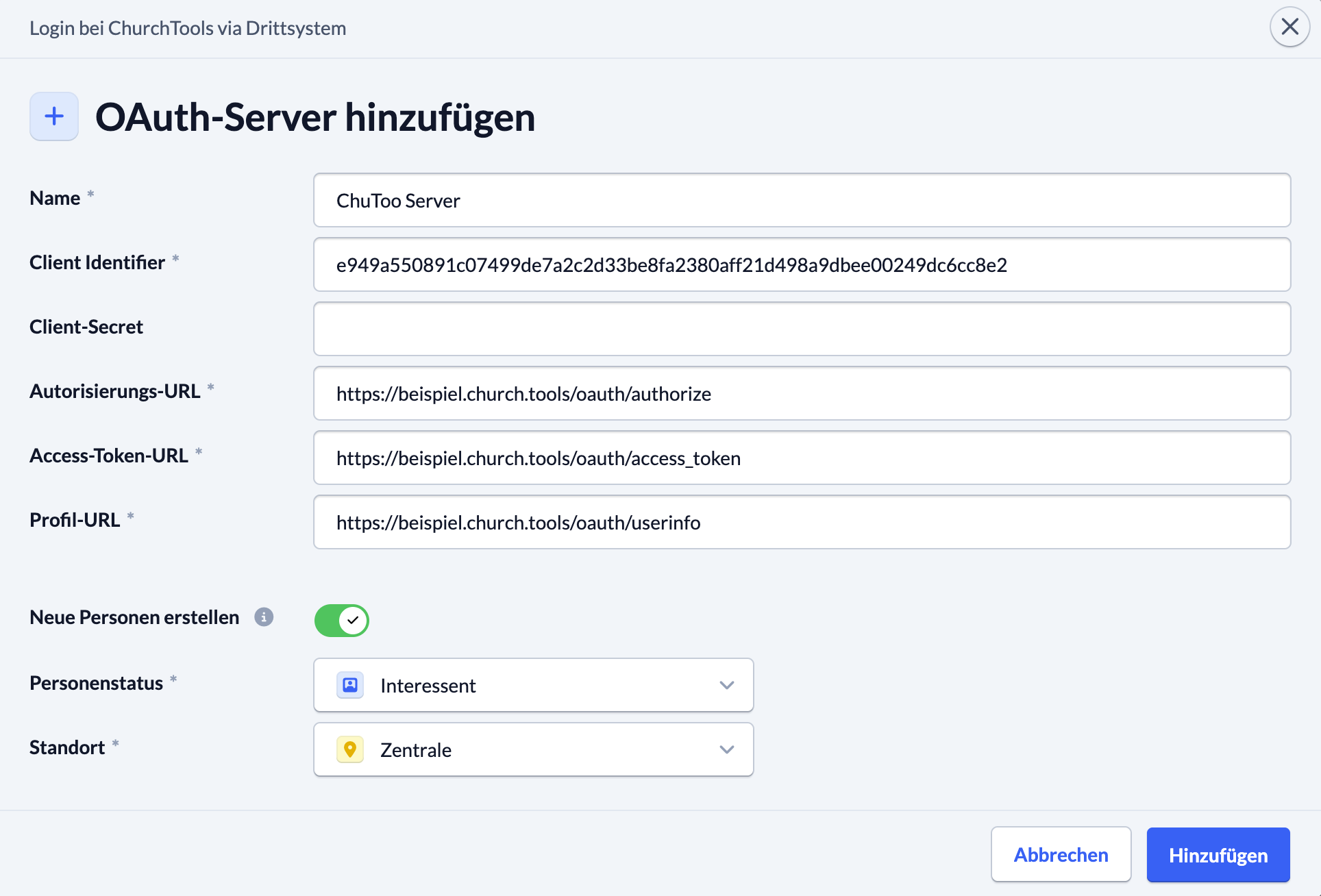1321x896 pixels.
Task: Click checkmark knob of the green toggle
Action: 353,621
